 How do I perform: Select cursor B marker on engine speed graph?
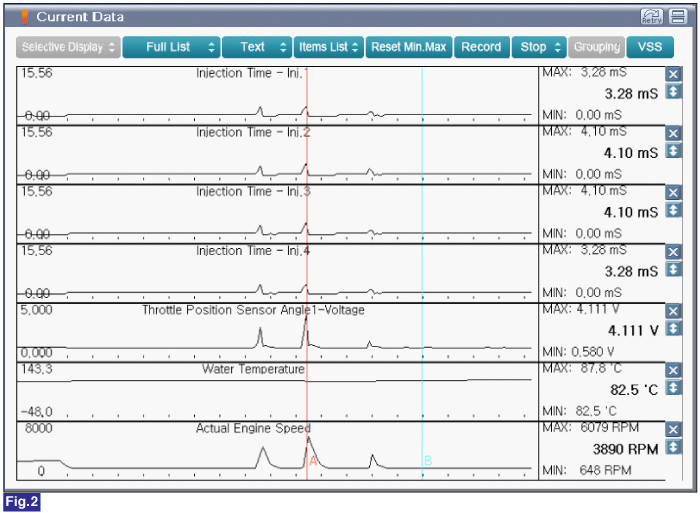click(428, 461)
